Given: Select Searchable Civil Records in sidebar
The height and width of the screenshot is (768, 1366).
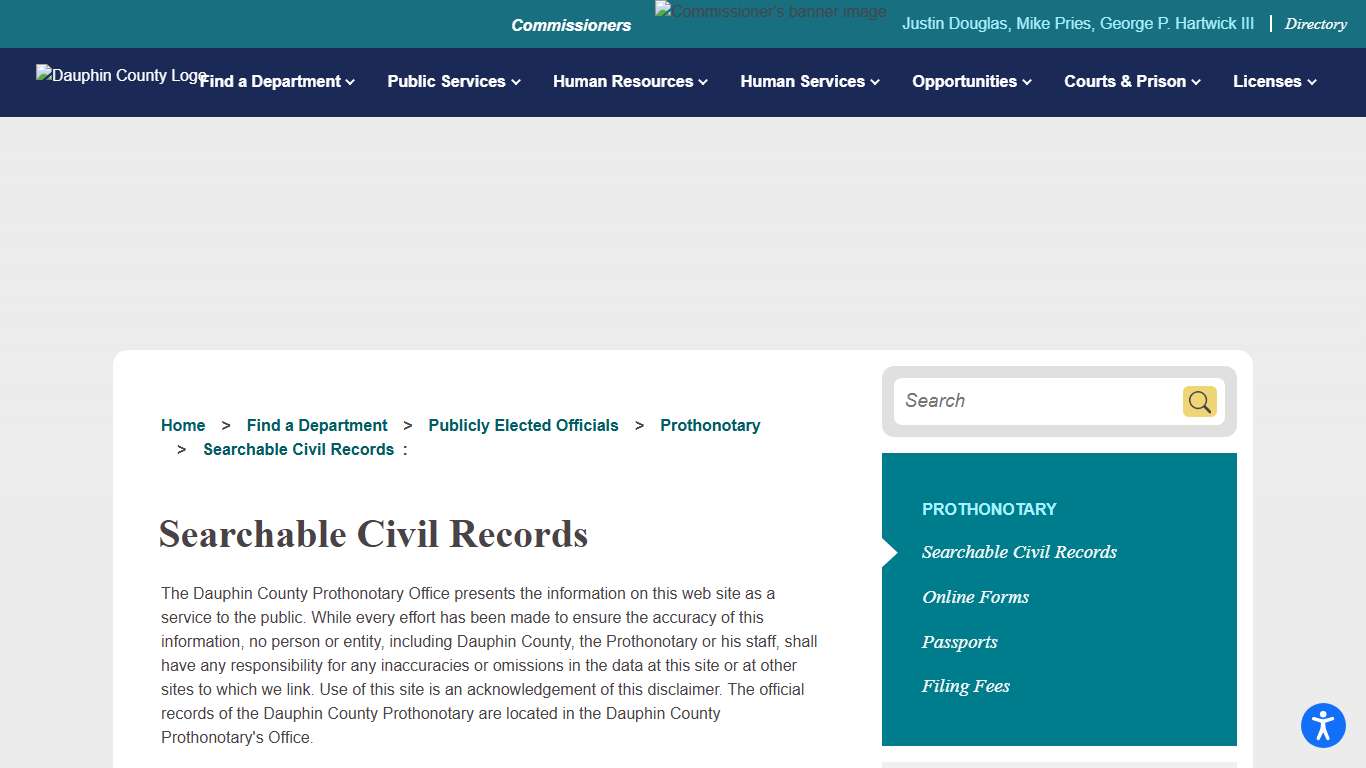Looking at the screenshot, I should coord(1019,552).
